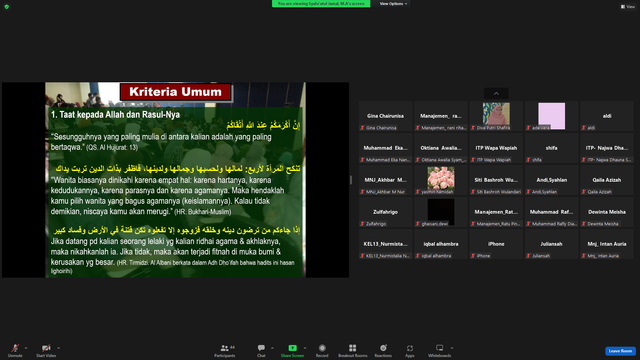Select the shifa participant tile
This screenshot has height=360, width=640.
[x=551, y=148]
